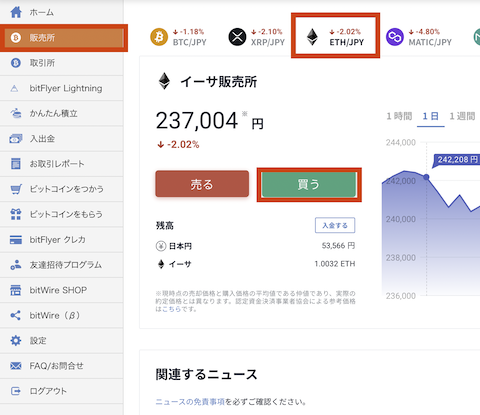
Task: Click the 244,000 chart axis label
Action: coord(401,143)
